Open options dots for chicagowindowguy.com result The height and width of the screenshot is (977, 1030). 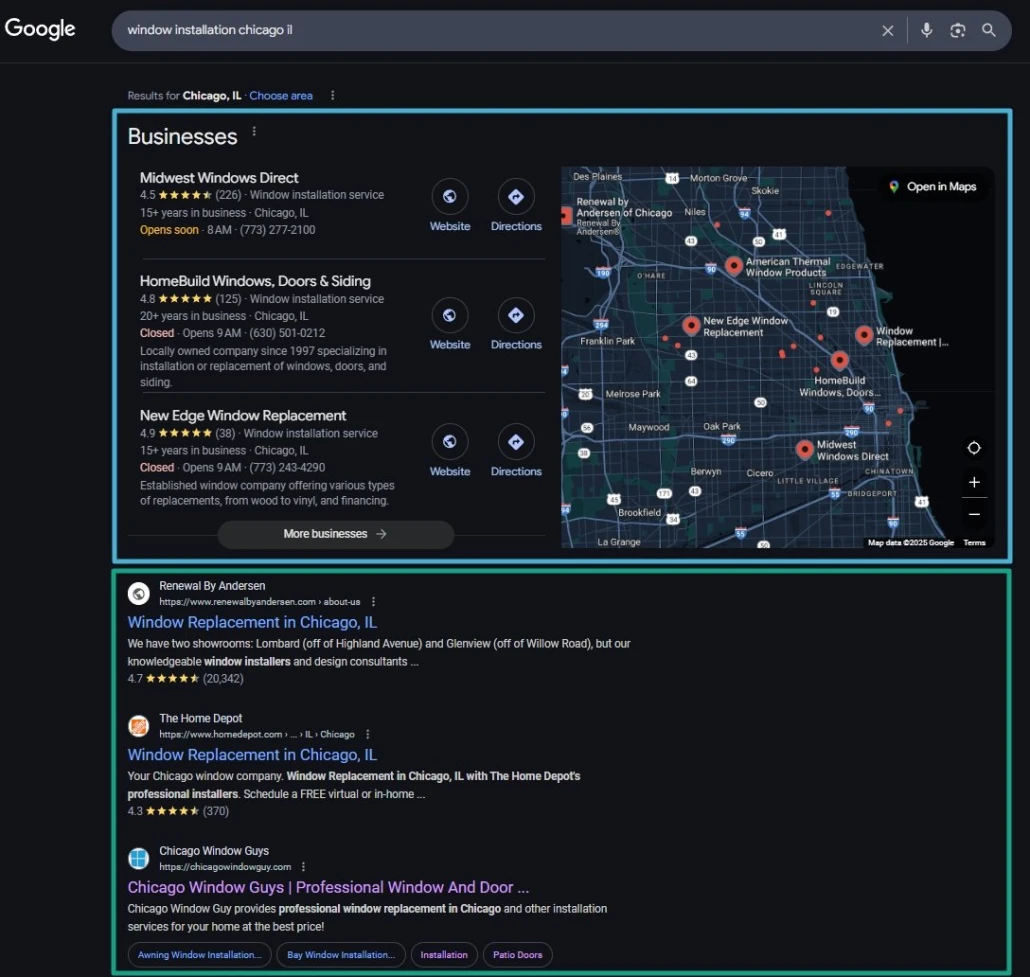303,867
